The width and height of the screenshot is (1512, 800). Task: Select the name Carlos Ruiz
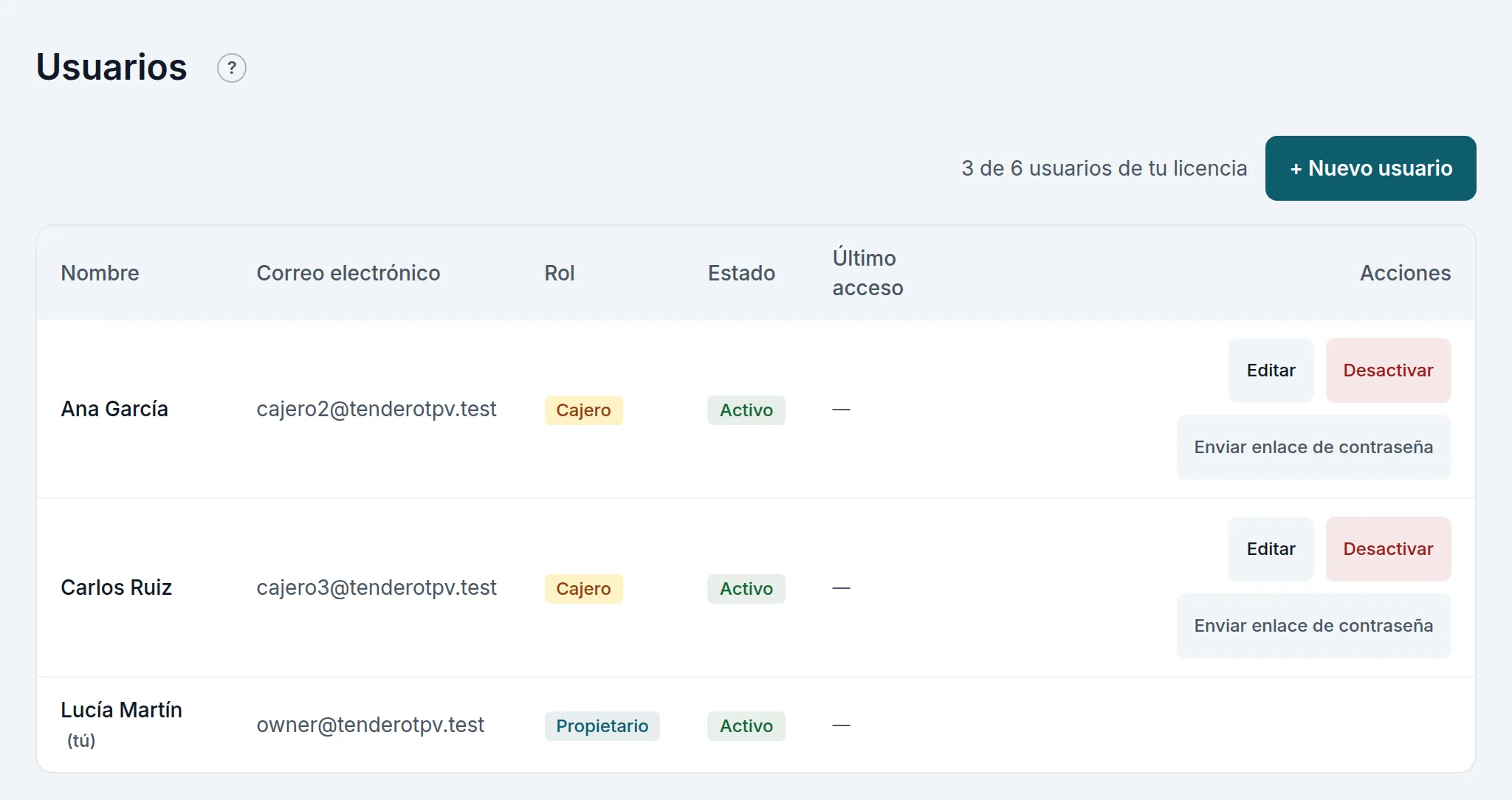click(x=116, y=587)
